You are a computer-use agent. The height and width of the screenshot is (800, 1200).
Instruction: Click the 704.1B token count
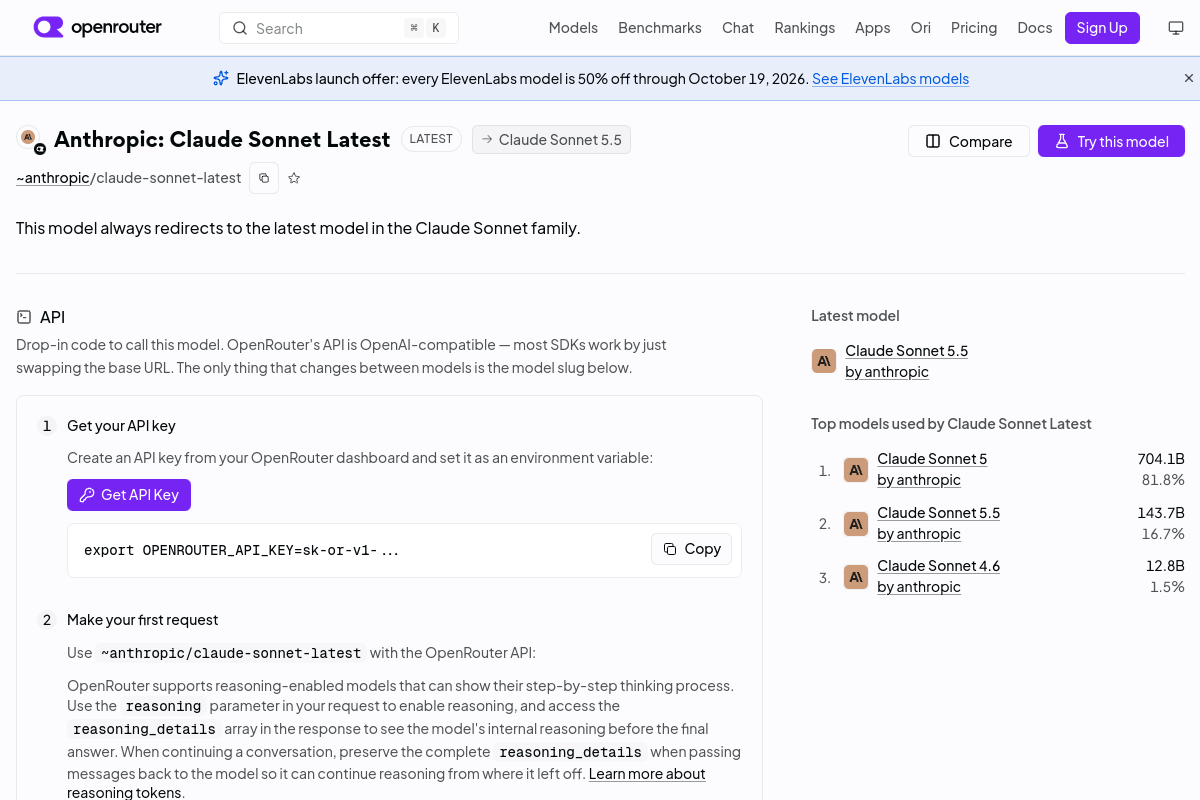[x=1161, y=459]
